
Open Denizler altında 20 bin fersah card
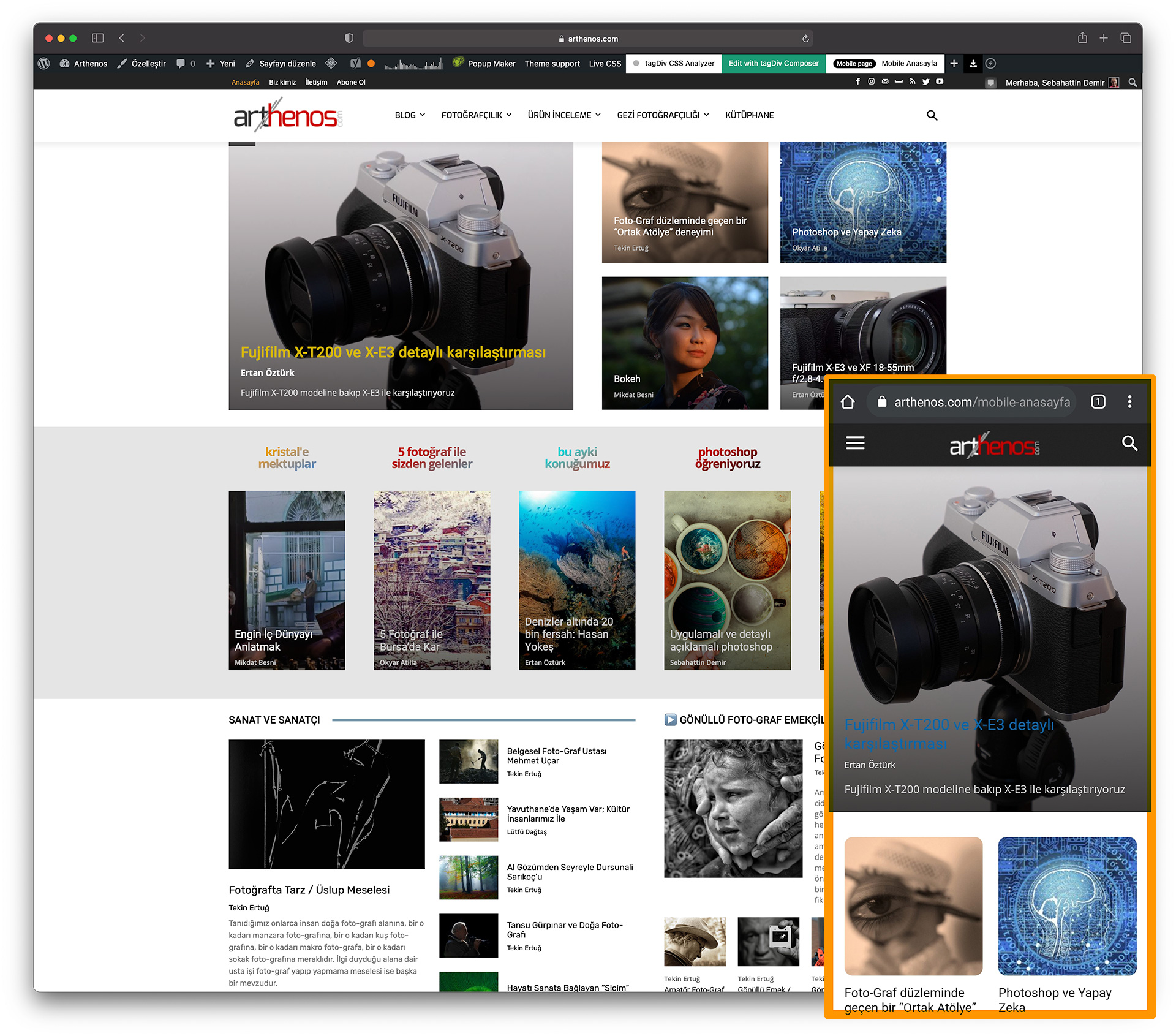(577, 580)
